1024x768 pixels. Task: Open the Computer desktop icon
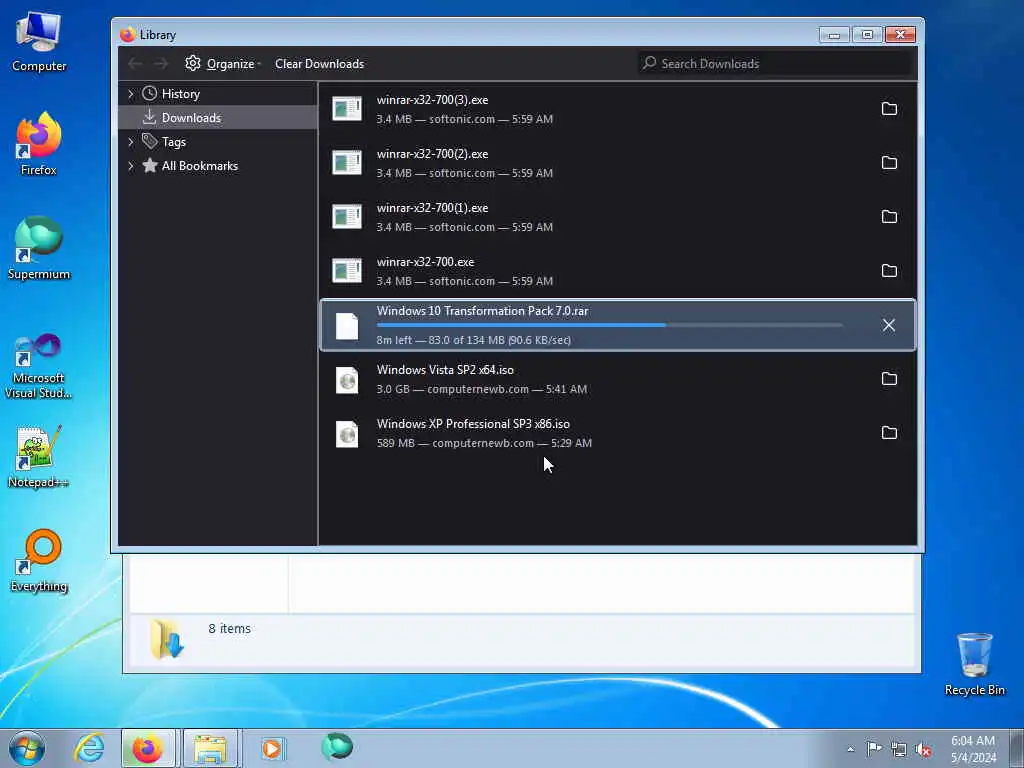click(39, 41)
